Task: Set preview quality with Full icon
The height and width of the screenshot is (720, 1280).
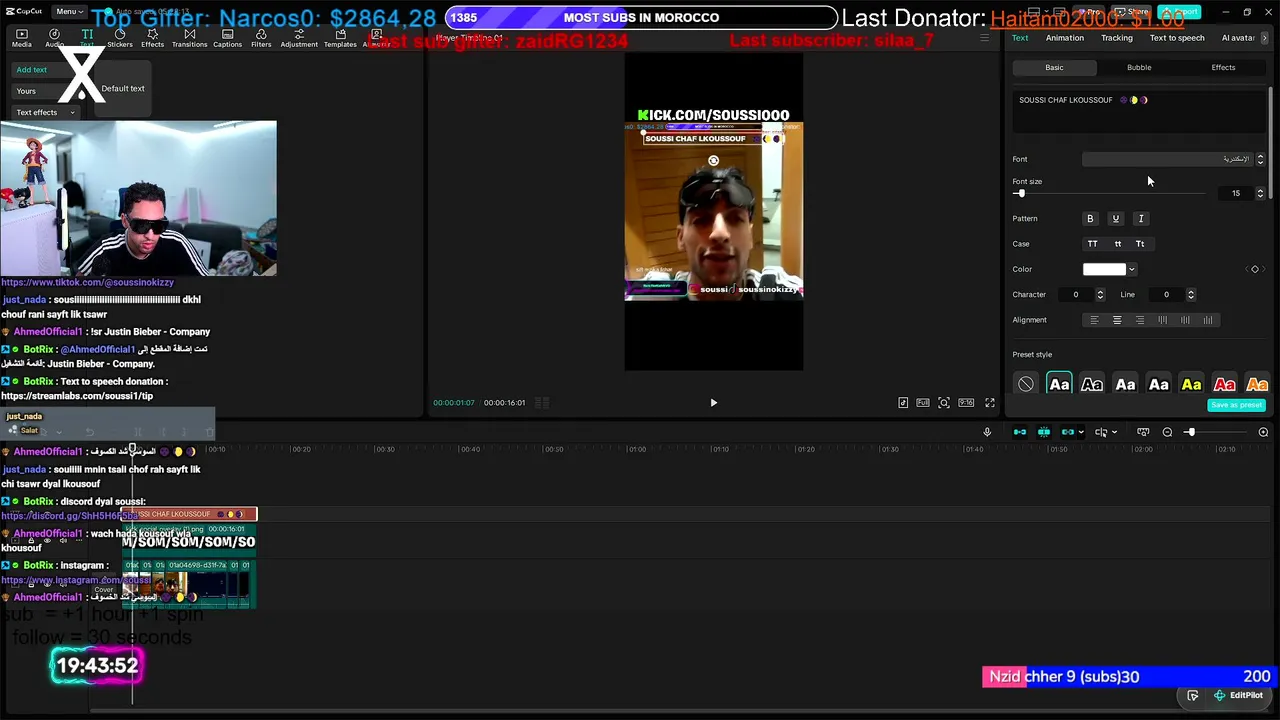Action: click(x=923, y=403)
